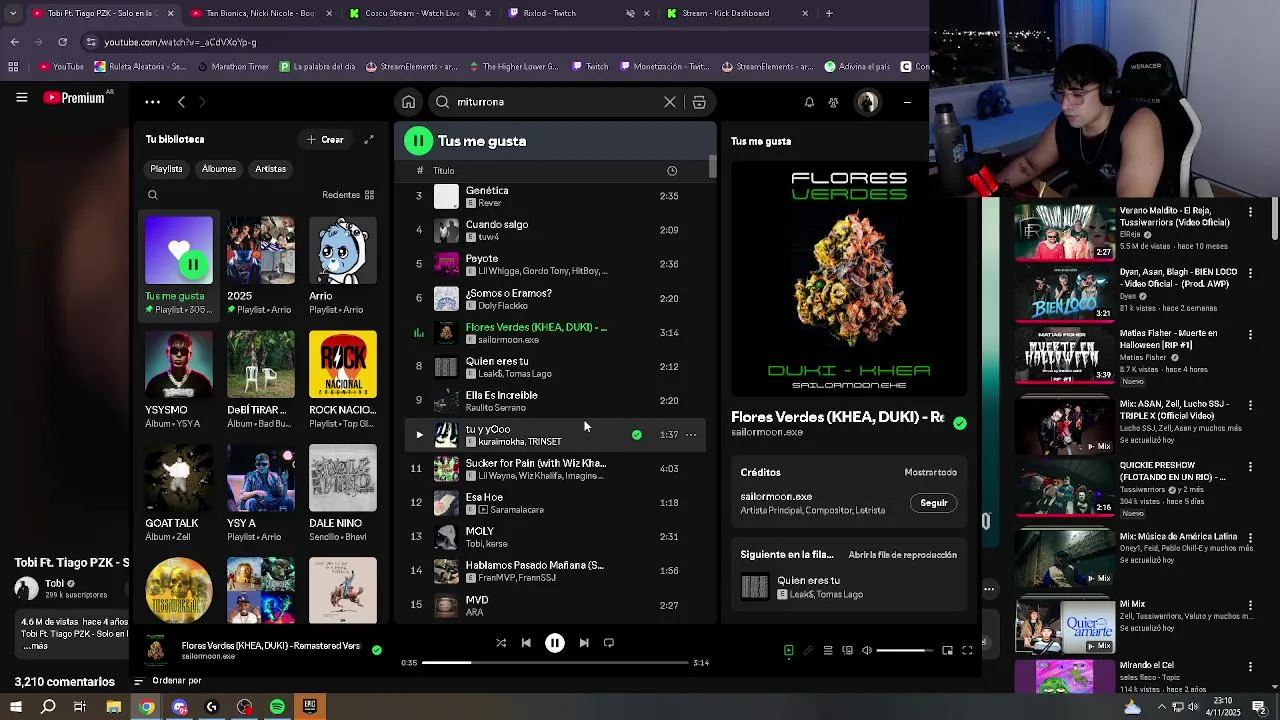Click Mostrar todo in Créditos
Screen dimensions: 1280x720
[930, 472]
